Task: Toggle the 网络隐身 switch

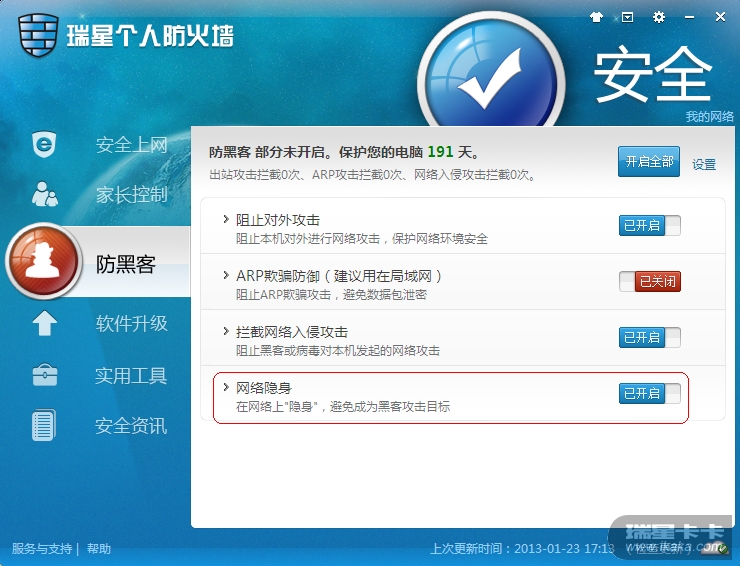Action: pos(649,393)
